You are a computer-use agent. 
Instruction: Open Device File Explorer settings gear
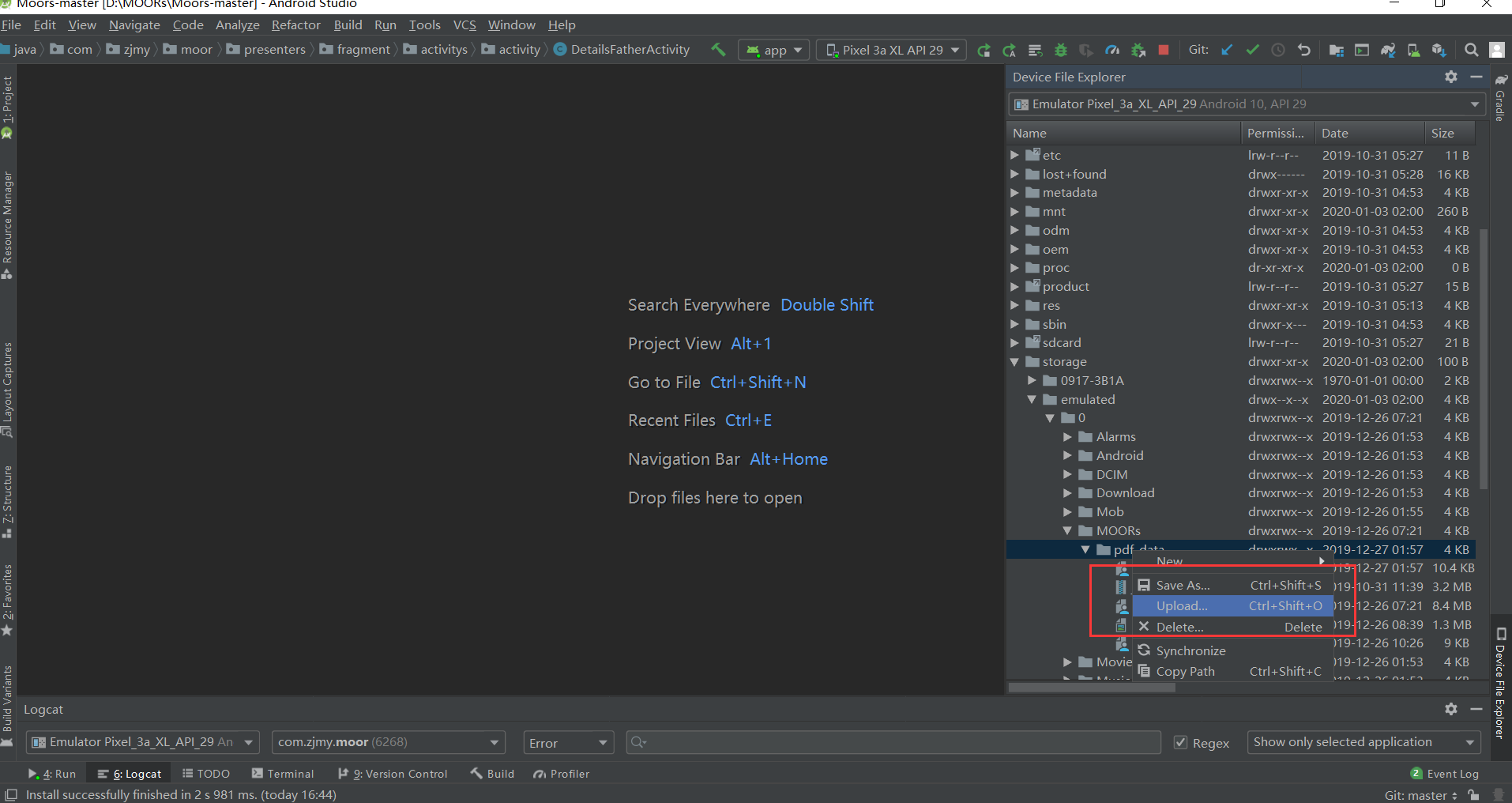coord(1451,77)
